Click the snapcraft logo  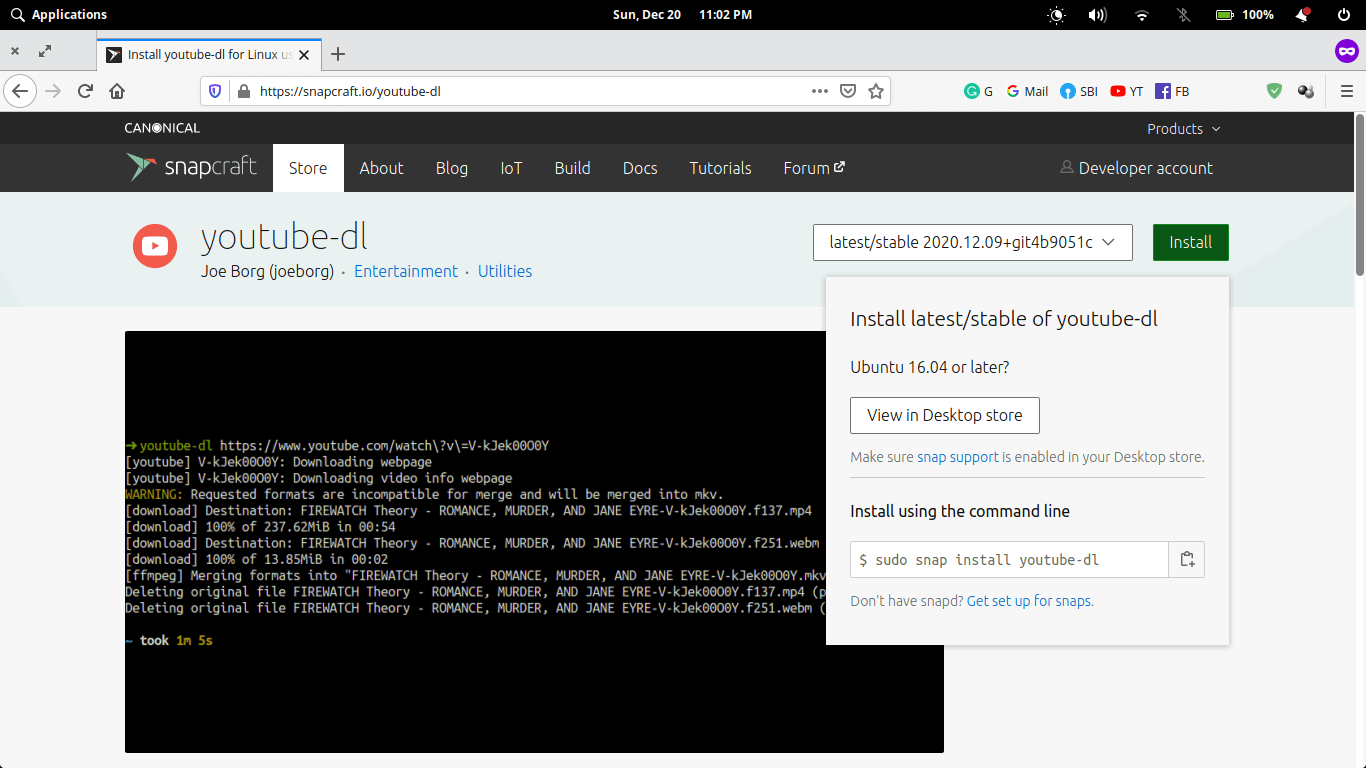[x=192, y=167]
